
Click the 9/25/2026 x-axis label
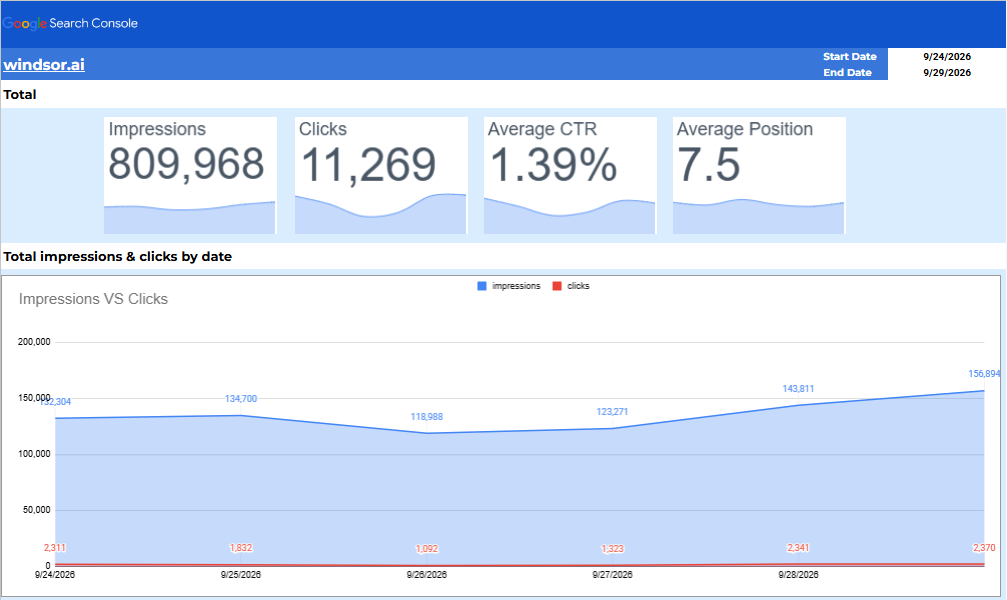[241, 575]
